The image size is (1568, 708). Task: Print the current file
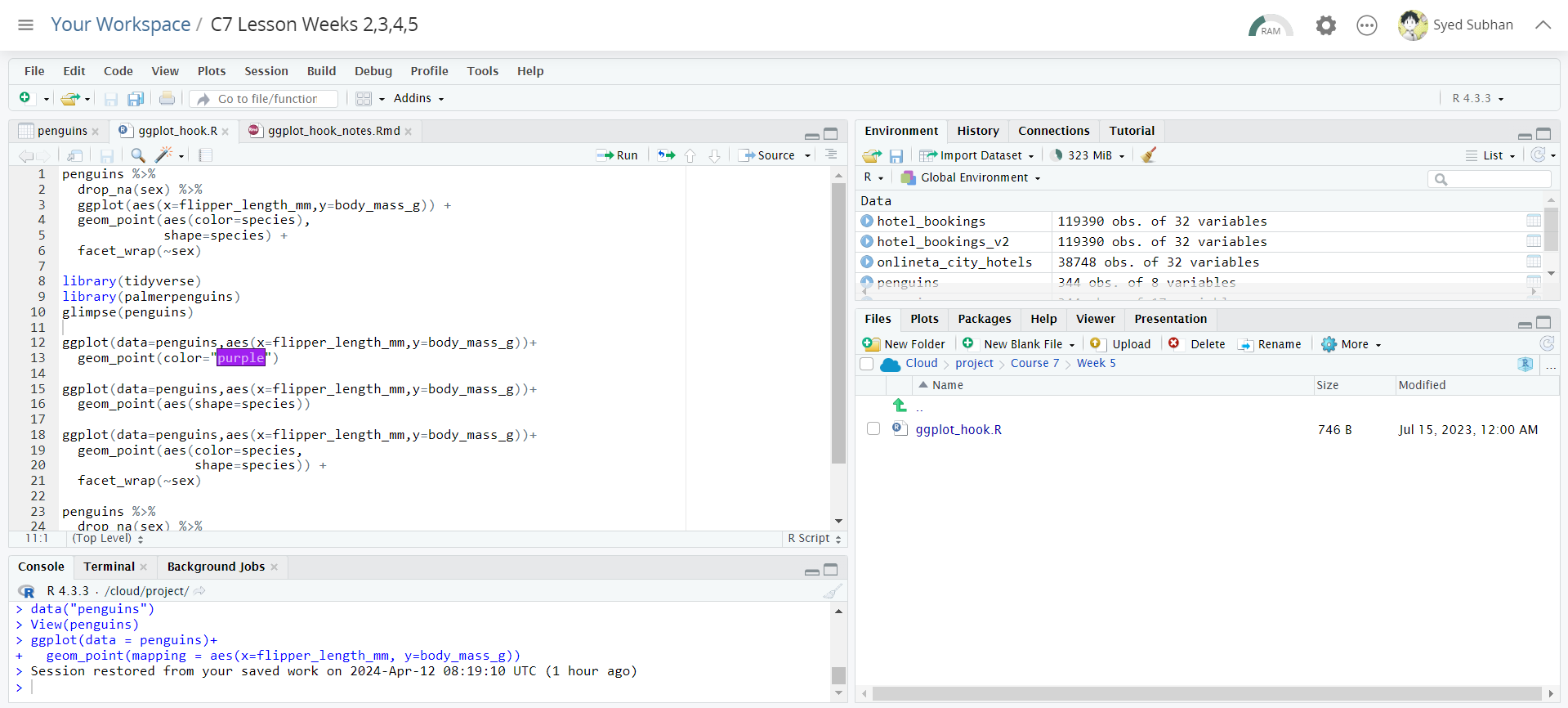click(167, 98)
